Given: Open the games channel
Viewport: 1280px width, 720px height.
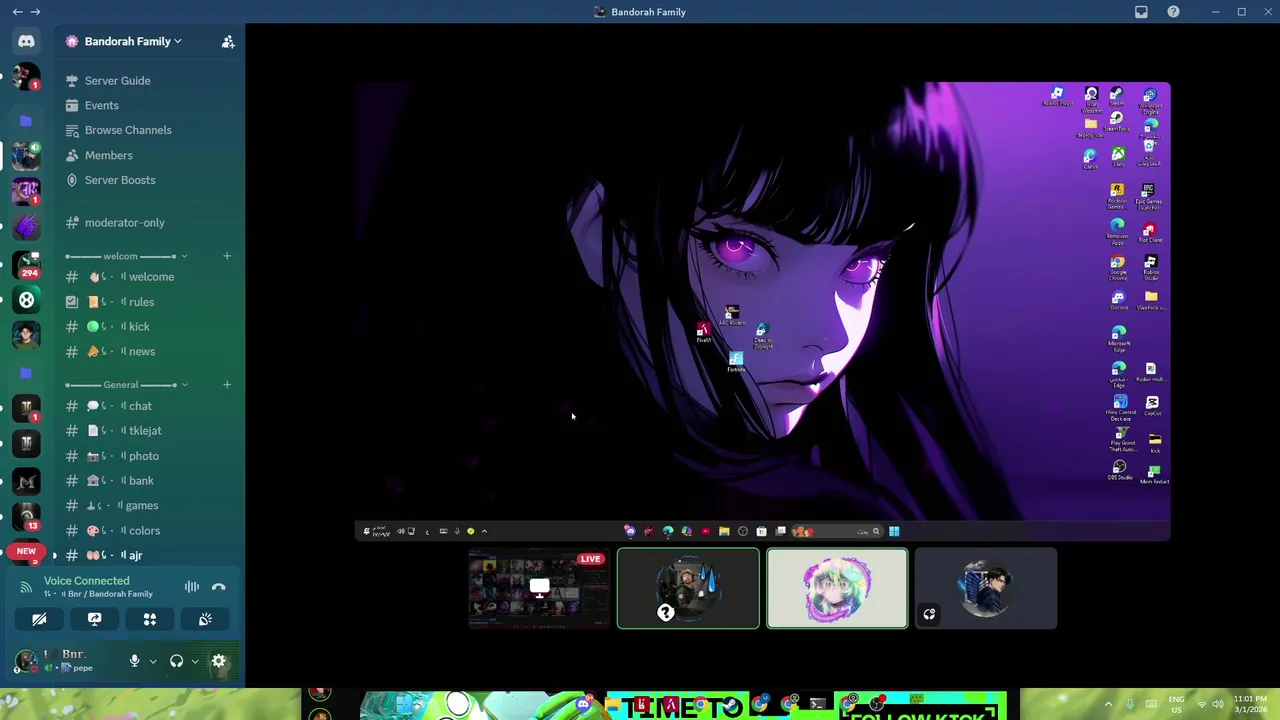Looking at the screenshot, I should [146, 506].
